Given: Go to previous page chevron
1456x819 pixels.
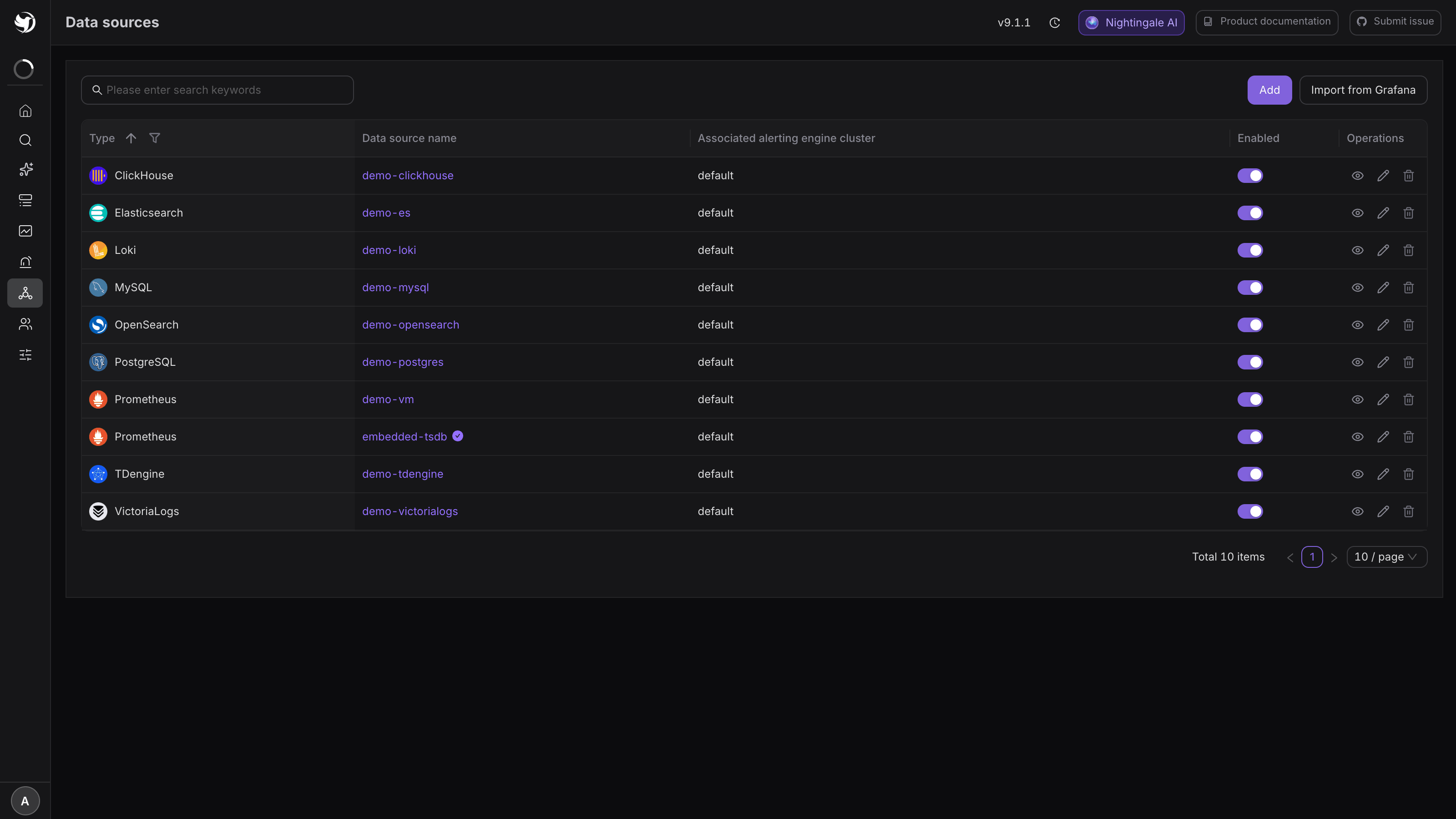Looking at the screenshot, I should coord(1290,557).
